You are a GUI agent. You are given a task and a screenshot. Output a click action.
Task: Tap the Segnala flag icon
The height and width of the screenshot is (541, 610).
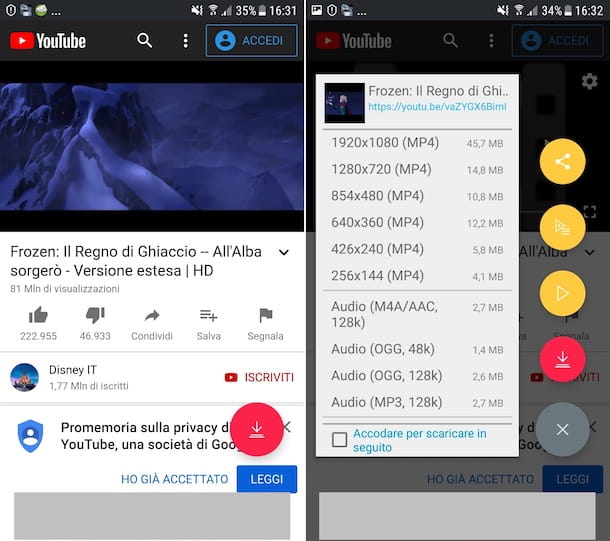coord(265,316)
